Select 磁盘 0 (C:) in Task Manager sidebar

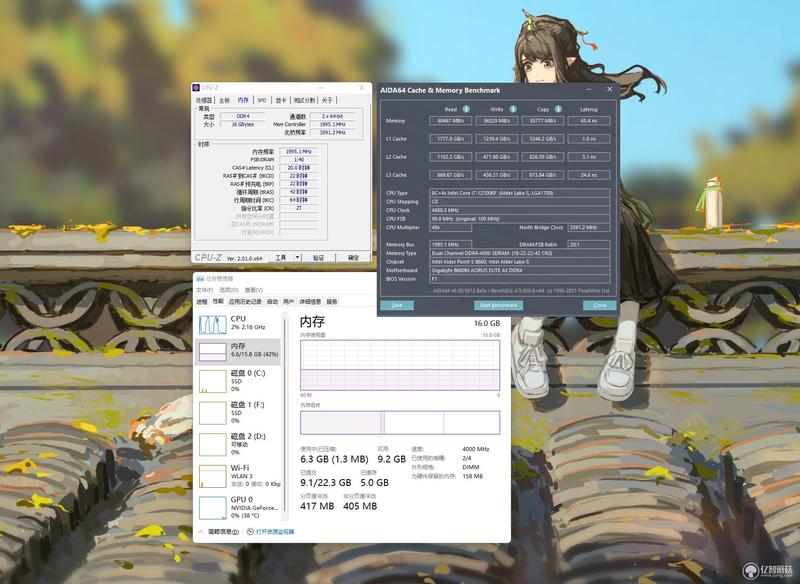pos(238,380)
